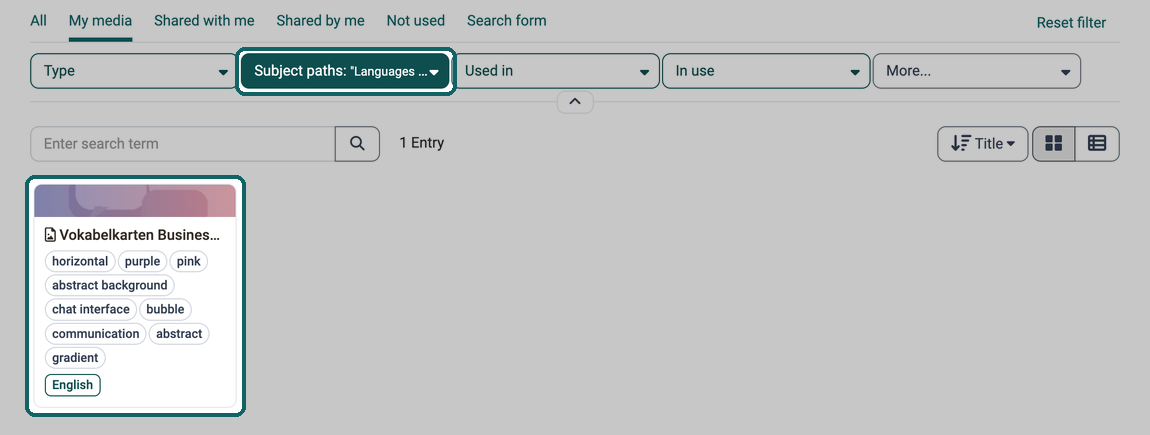This screenshot has width=1150, height=435.
Task: Click the chat interface tag
Action: click(91, 310)
